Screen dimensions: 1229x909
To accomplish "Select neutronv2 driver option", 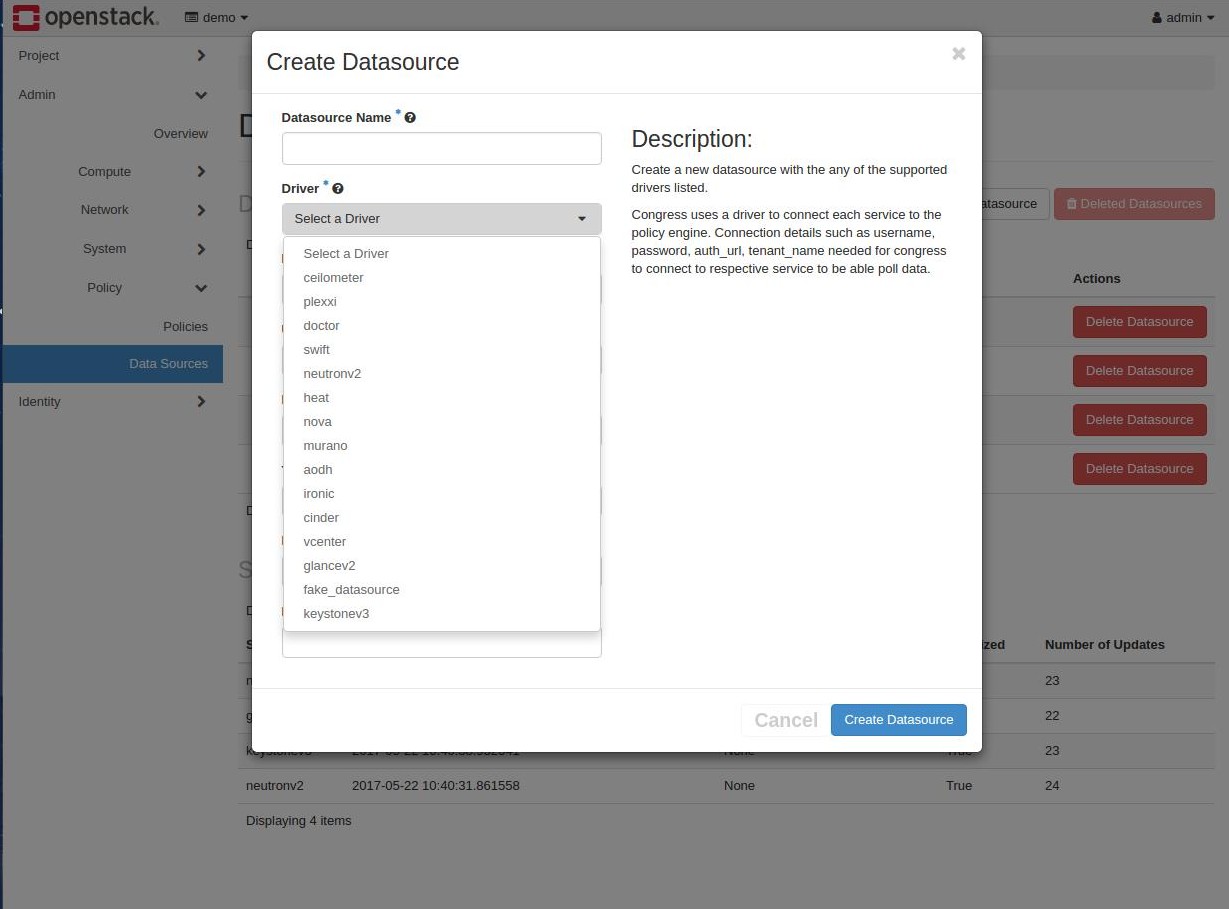I will pos(441,374).
